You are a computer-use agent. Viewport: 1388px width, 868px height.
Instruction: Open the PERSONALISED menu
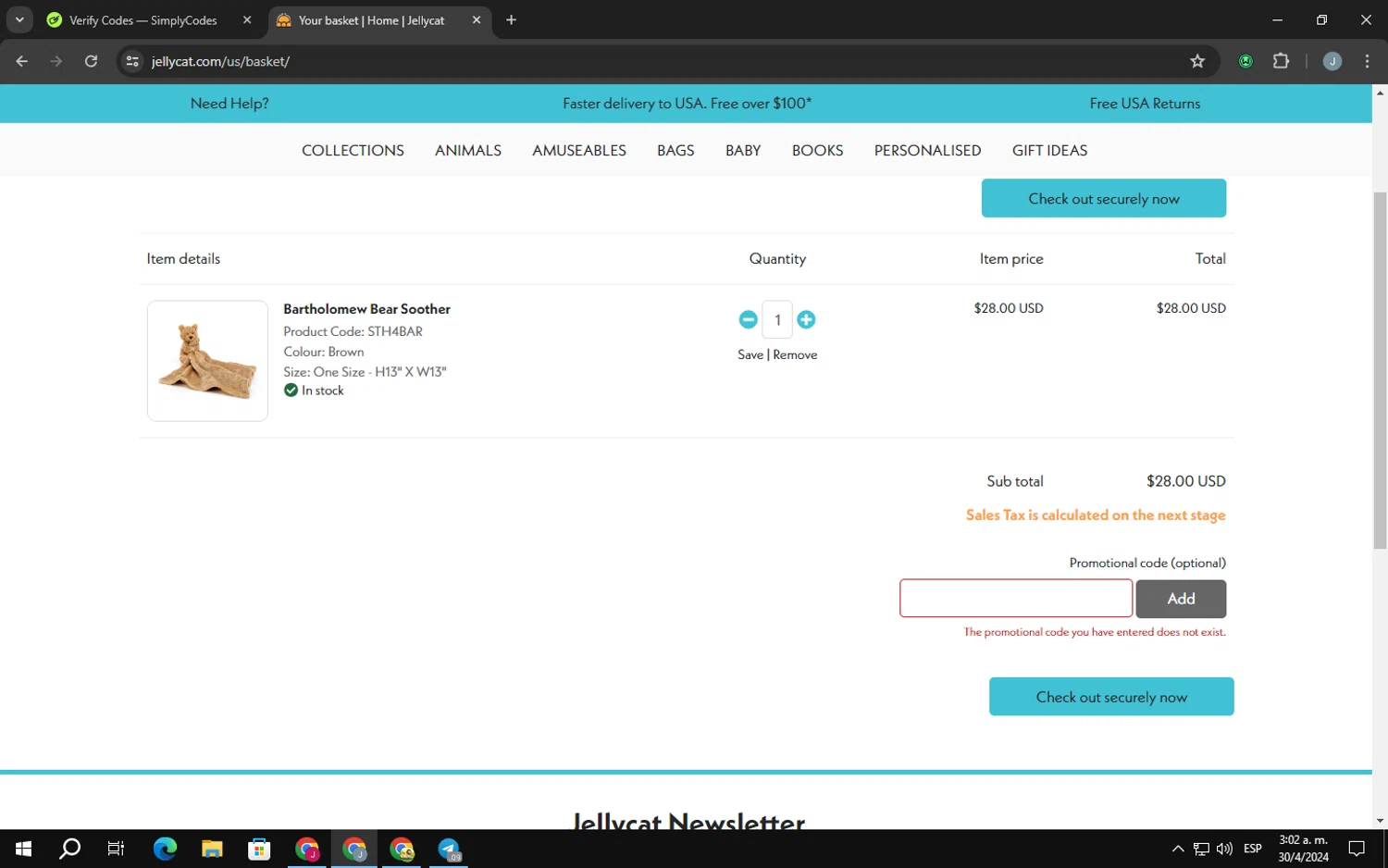point(927,150)
